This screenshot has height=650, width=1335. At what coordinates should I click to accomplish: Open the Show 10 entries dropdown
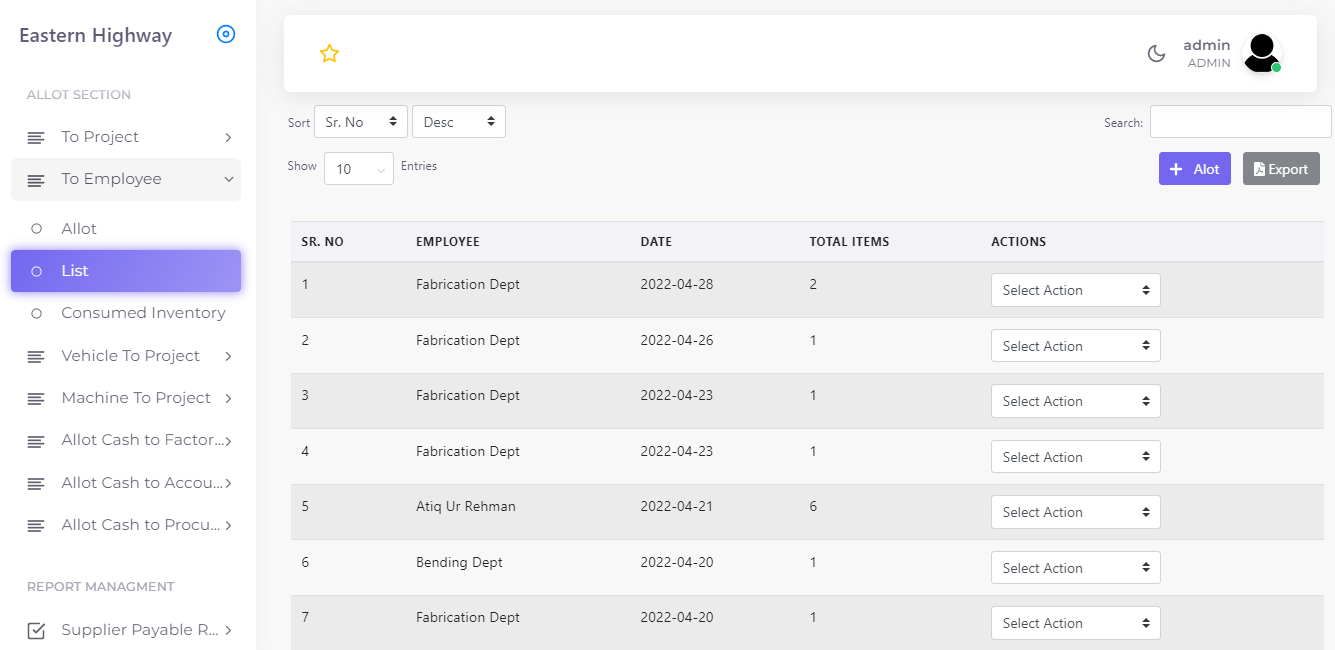pyautogui.click(x=359, y=169)
